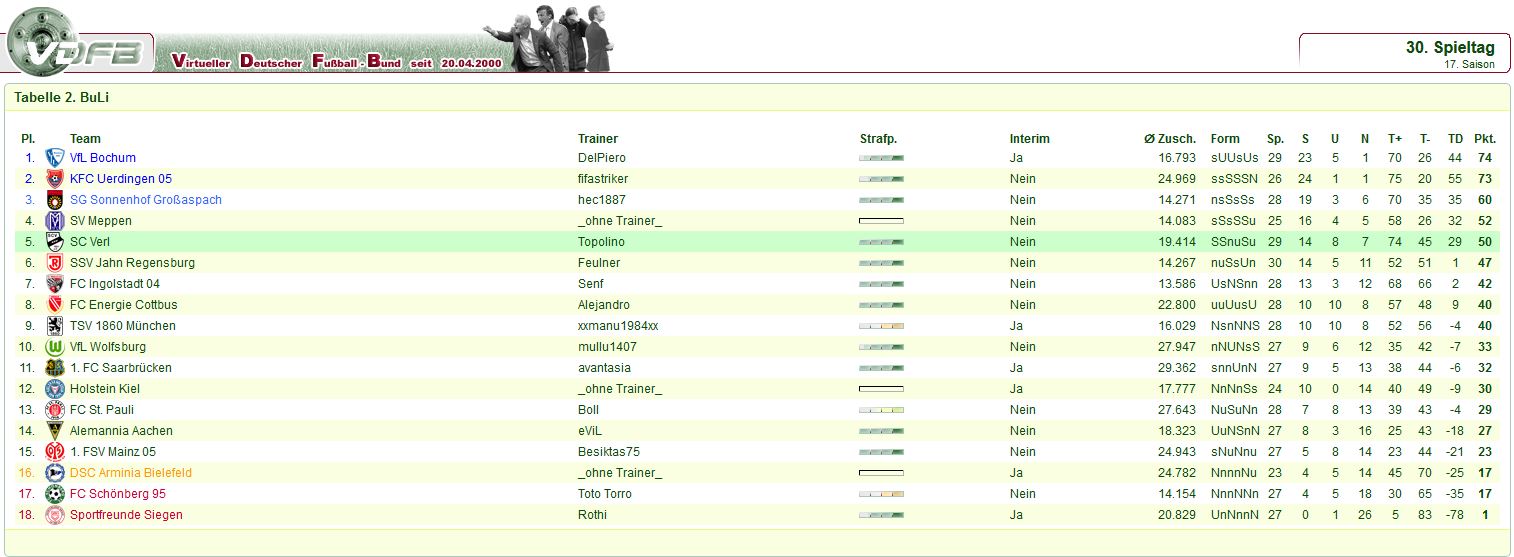
Task: Click the 30. Spieltag heading
Action: 1450,48
